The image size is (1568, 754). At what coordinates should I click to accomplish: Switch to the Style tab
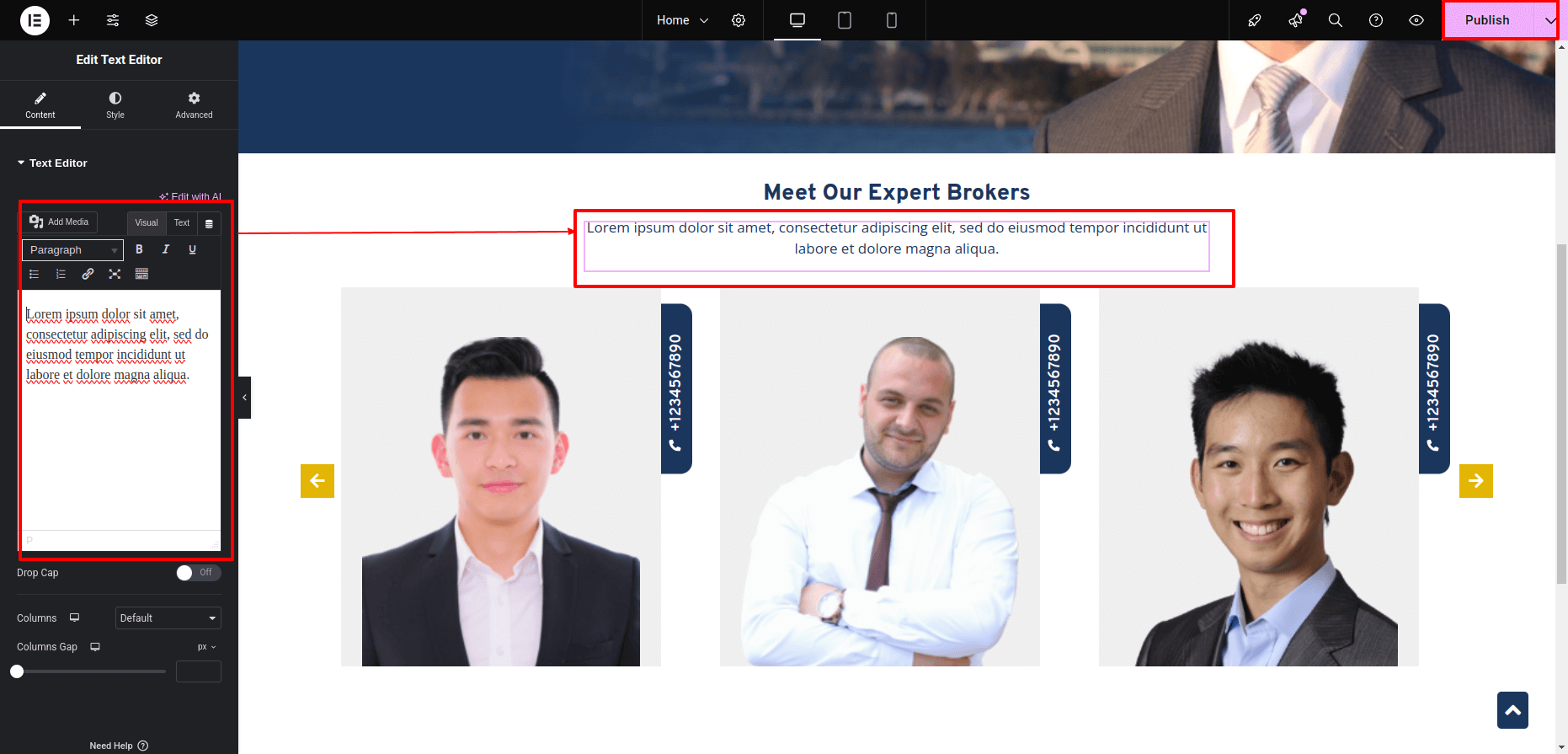click(x=115, y=105)
